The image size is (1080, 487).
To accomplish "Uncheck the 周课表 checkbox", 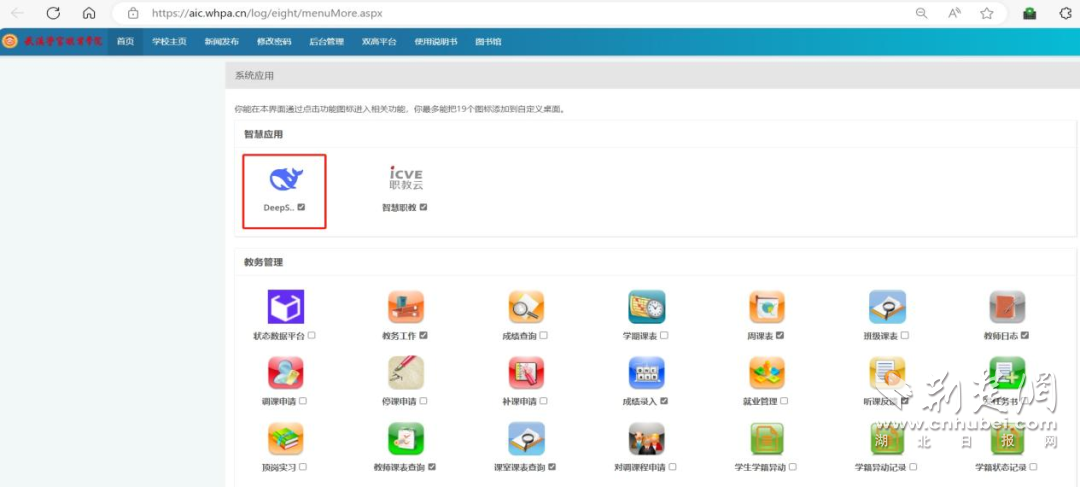I will pyautogui.click(x=780, y=335).
